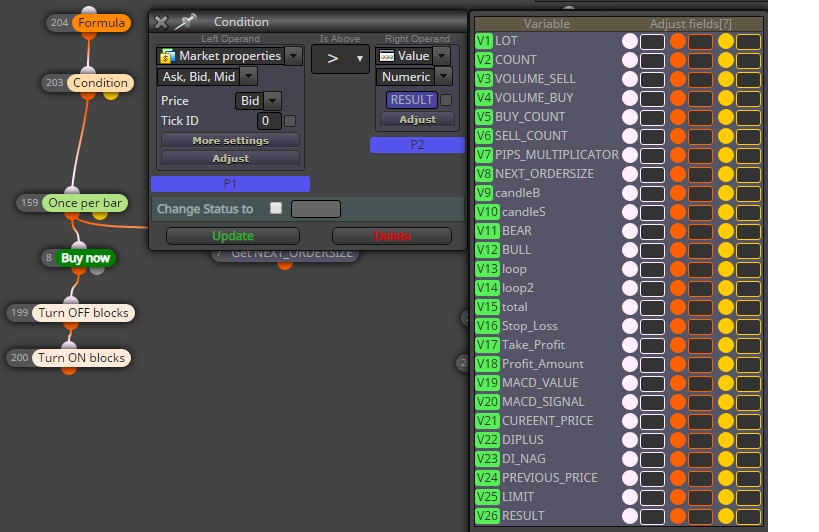Click orange circle in candleS row

point(678,212)
